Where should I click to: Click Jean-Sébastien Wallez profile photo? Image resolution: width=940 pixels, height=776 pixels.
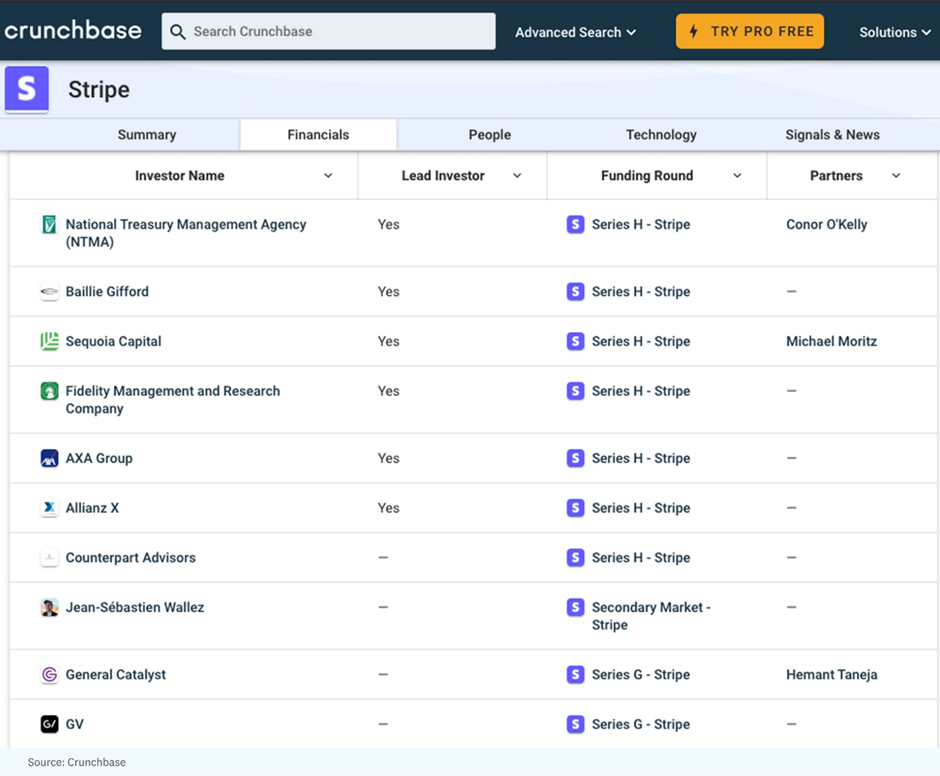(49, 607)
